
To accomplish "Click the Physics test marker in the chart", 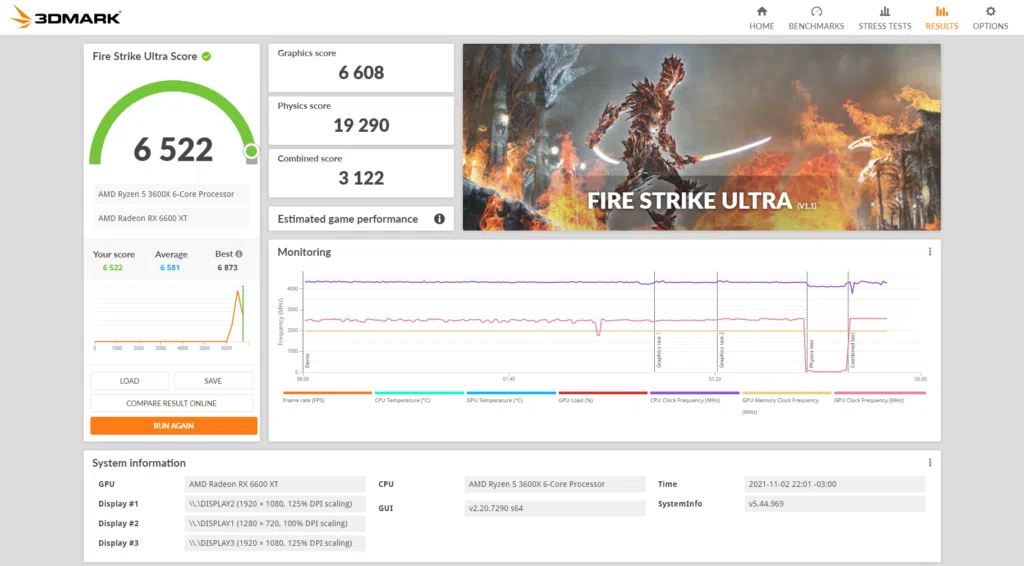I will 811,354.
